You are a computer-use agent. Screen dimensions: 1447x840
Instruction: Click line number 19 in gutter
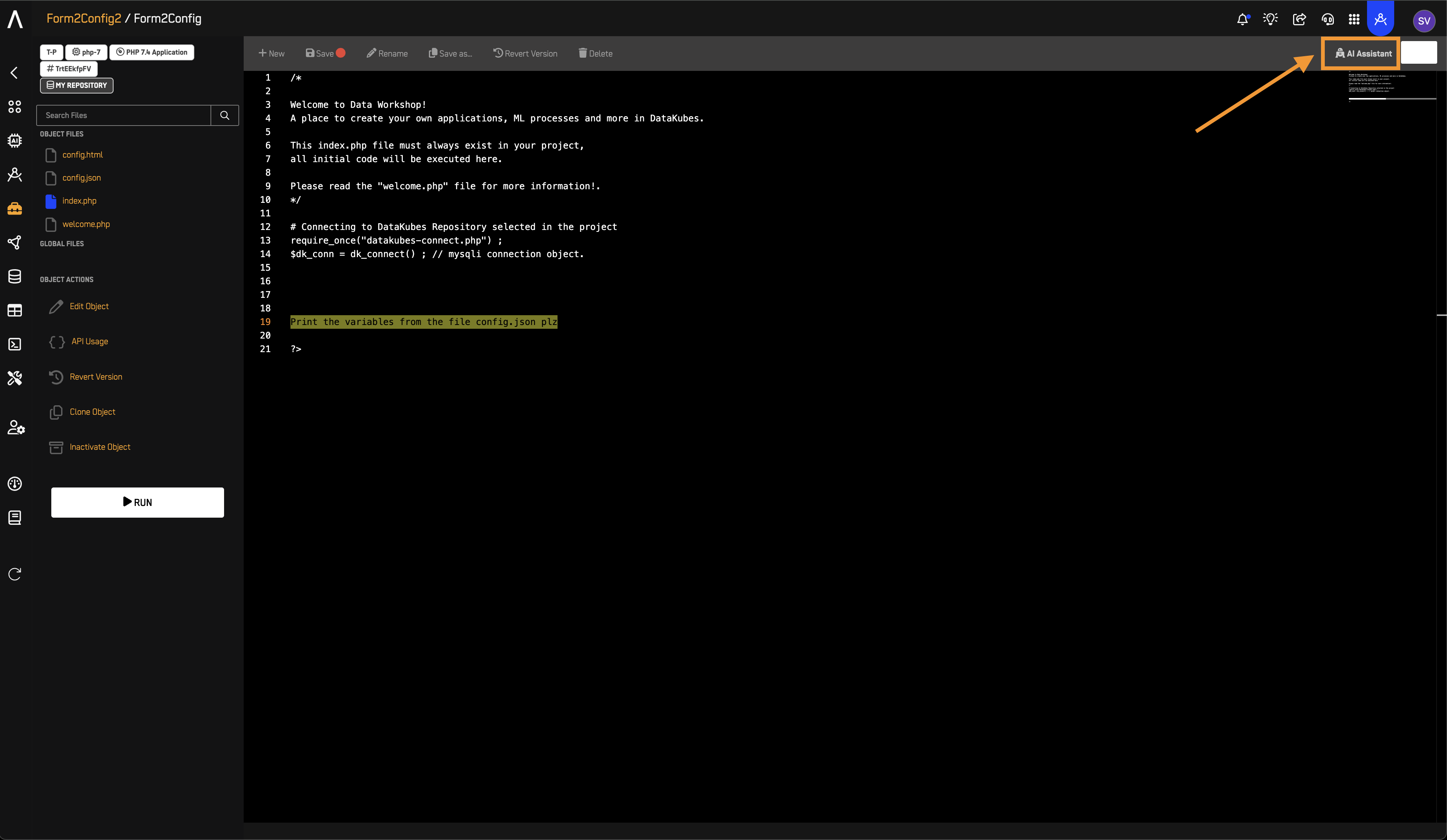tap(265, 322)
